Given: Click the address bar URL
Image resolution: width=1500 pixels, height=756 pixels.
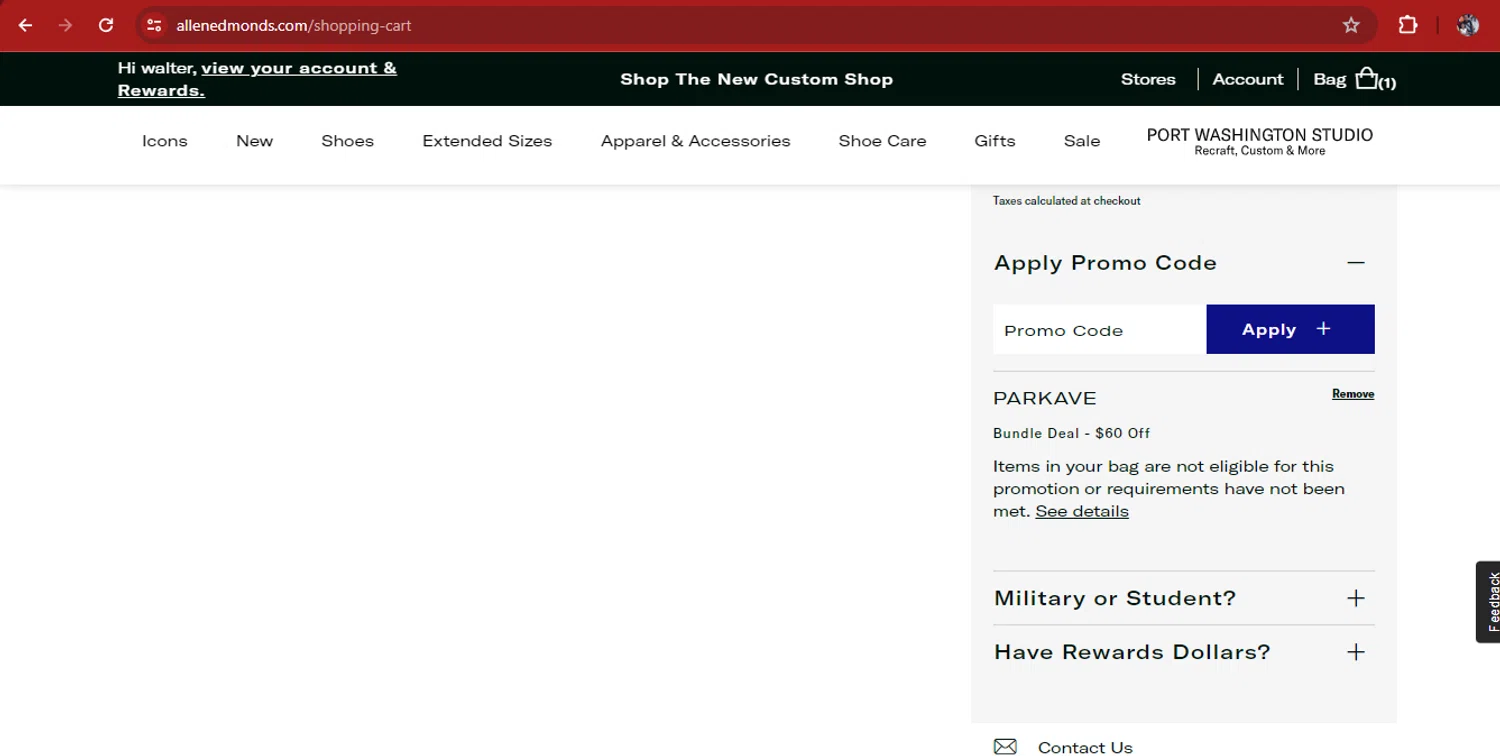Looking at the screenshot, I should pos(294,26).
